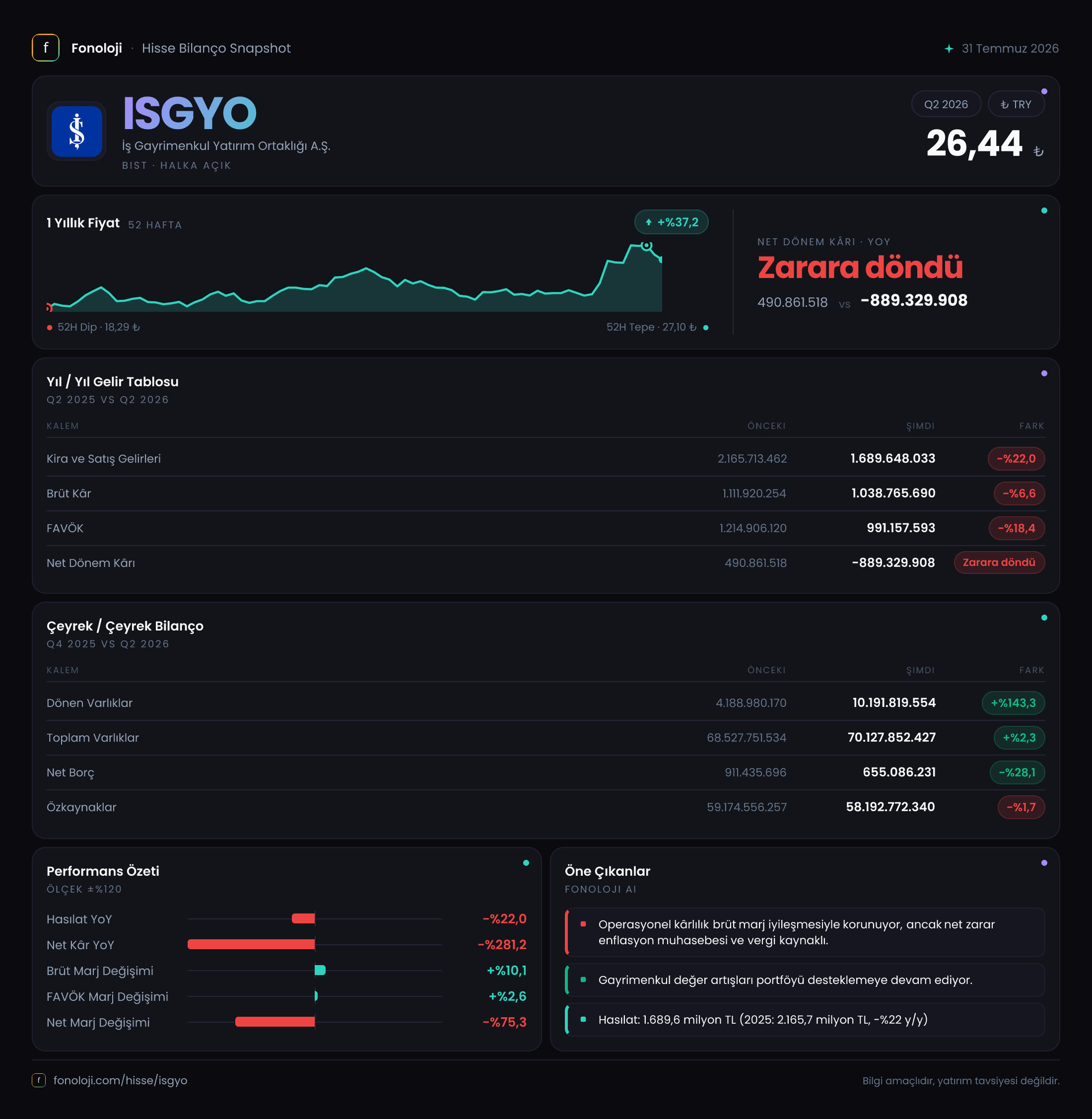
Task: Click the Net Kâr YoY red bar
Action: pos(251,944)
